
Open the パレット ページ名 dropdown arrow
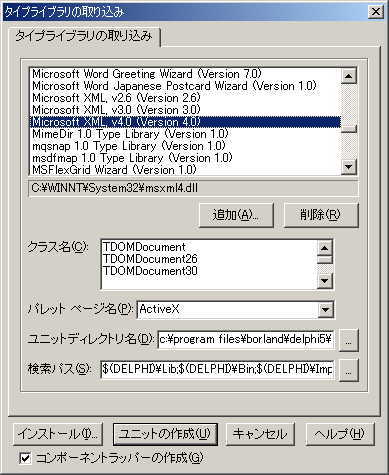coord(325,310)
